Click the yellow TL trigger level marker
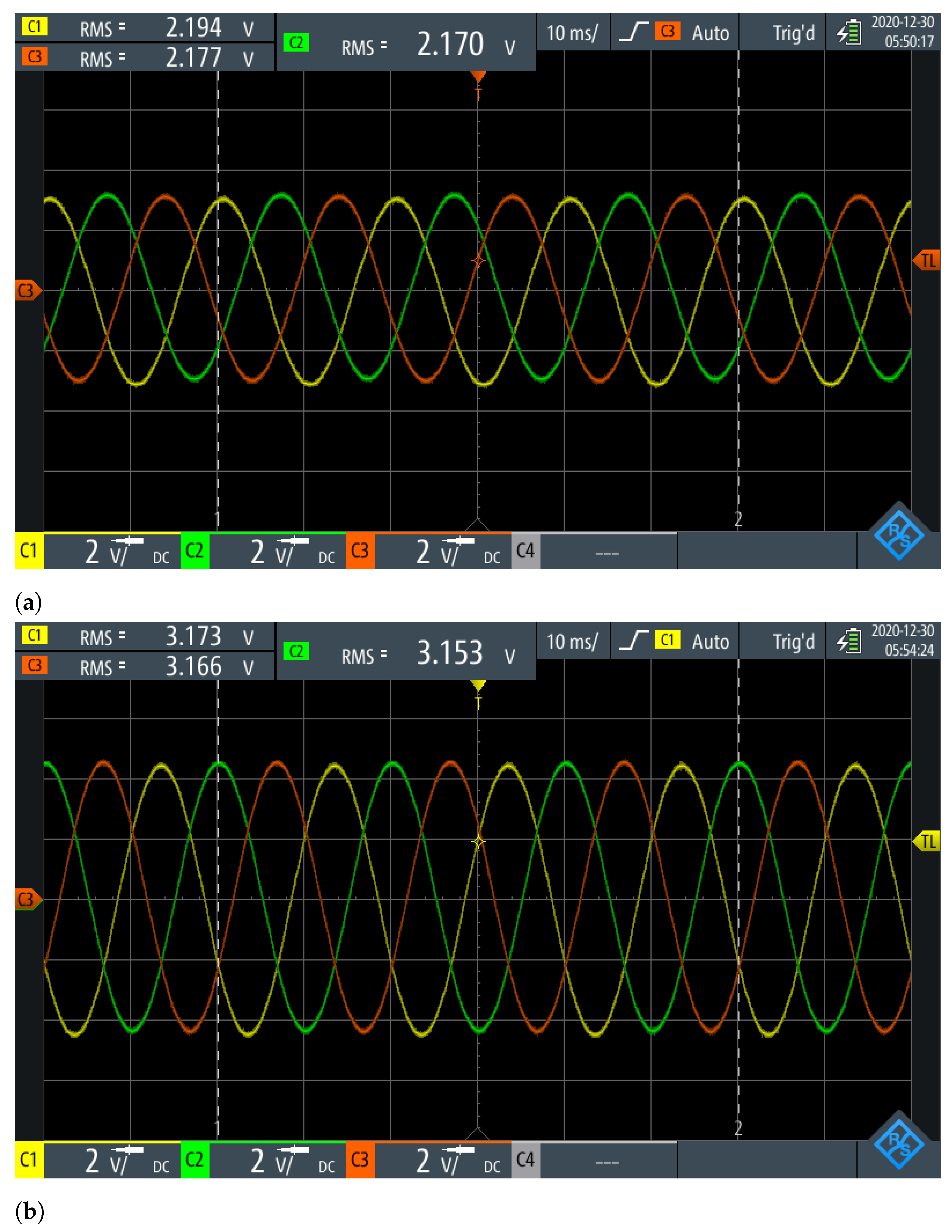The height and width of the screenshot is (1232, 952). tap(927, 841)
